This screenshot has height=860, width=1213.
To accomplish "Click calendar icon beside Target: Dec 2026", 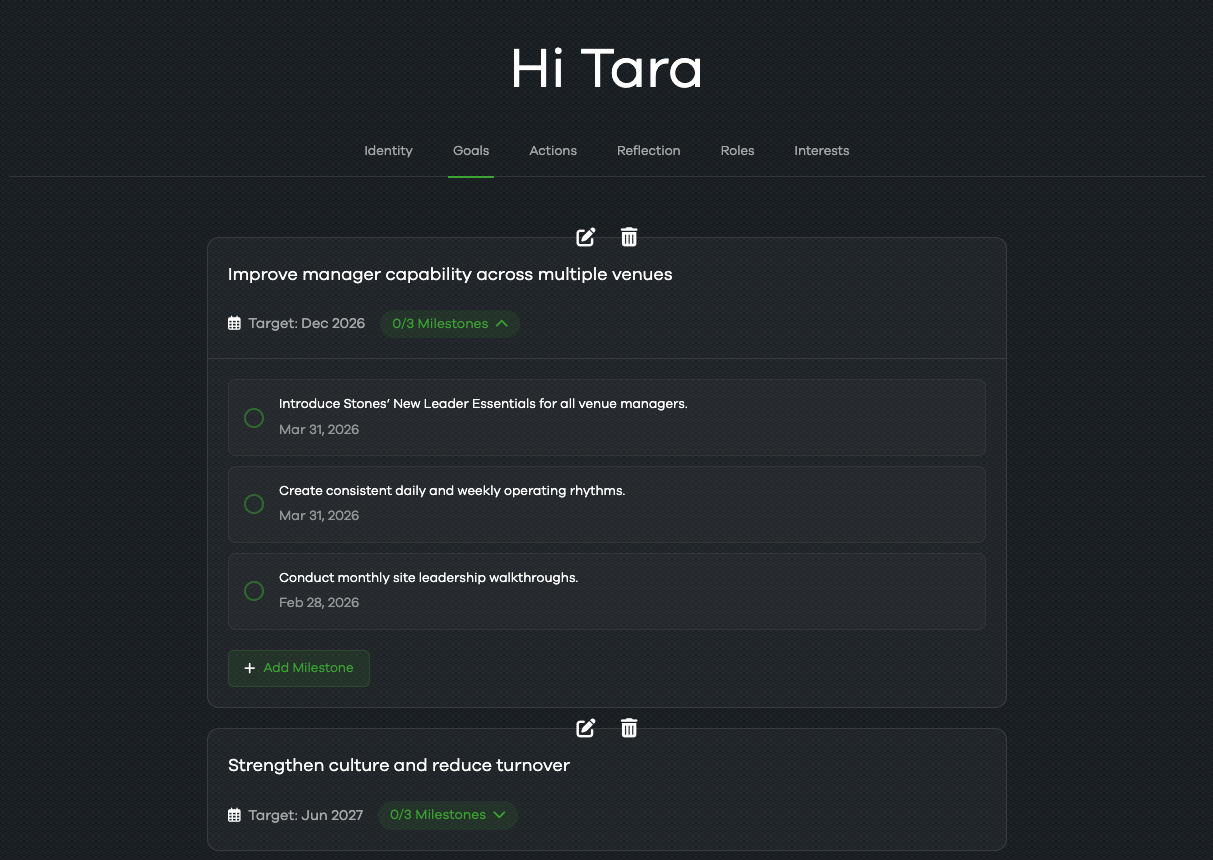I will (x=235, y=324).
